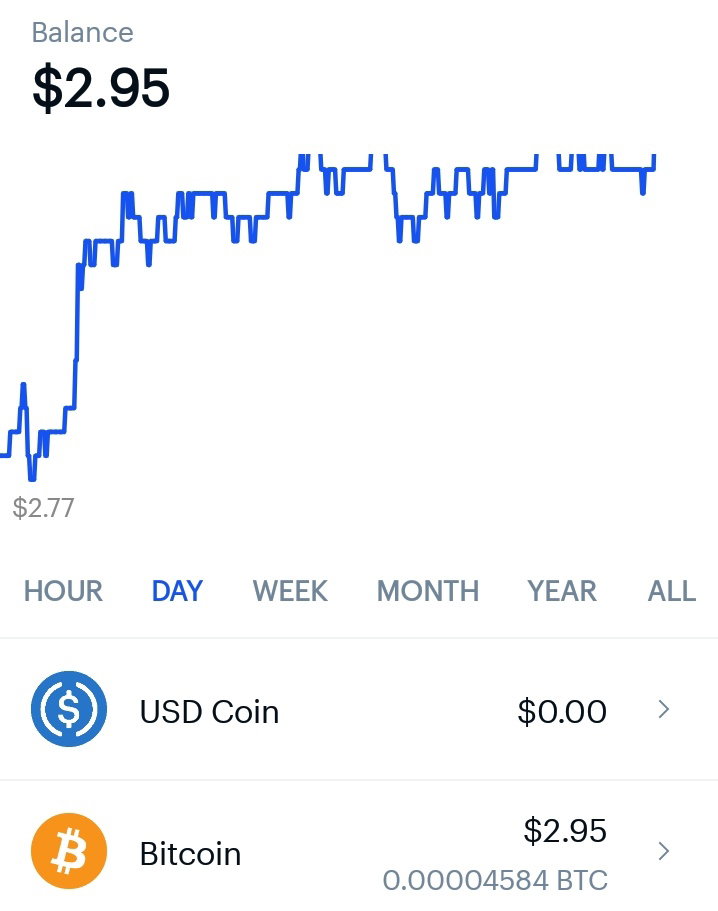Switch chart range to YEAR
Screen dimensions: 718x911
click(562, 591)
